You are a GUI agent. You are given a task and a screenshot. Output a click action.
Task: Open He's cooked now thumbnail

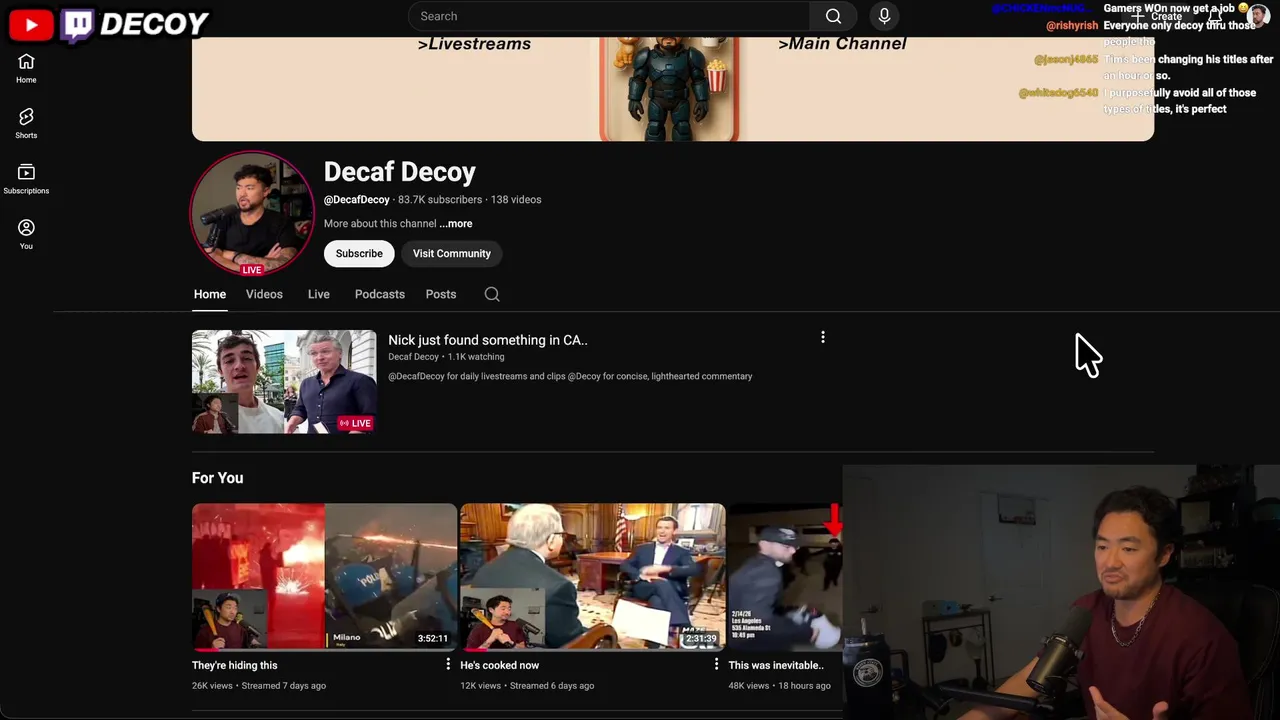(592, 576)
